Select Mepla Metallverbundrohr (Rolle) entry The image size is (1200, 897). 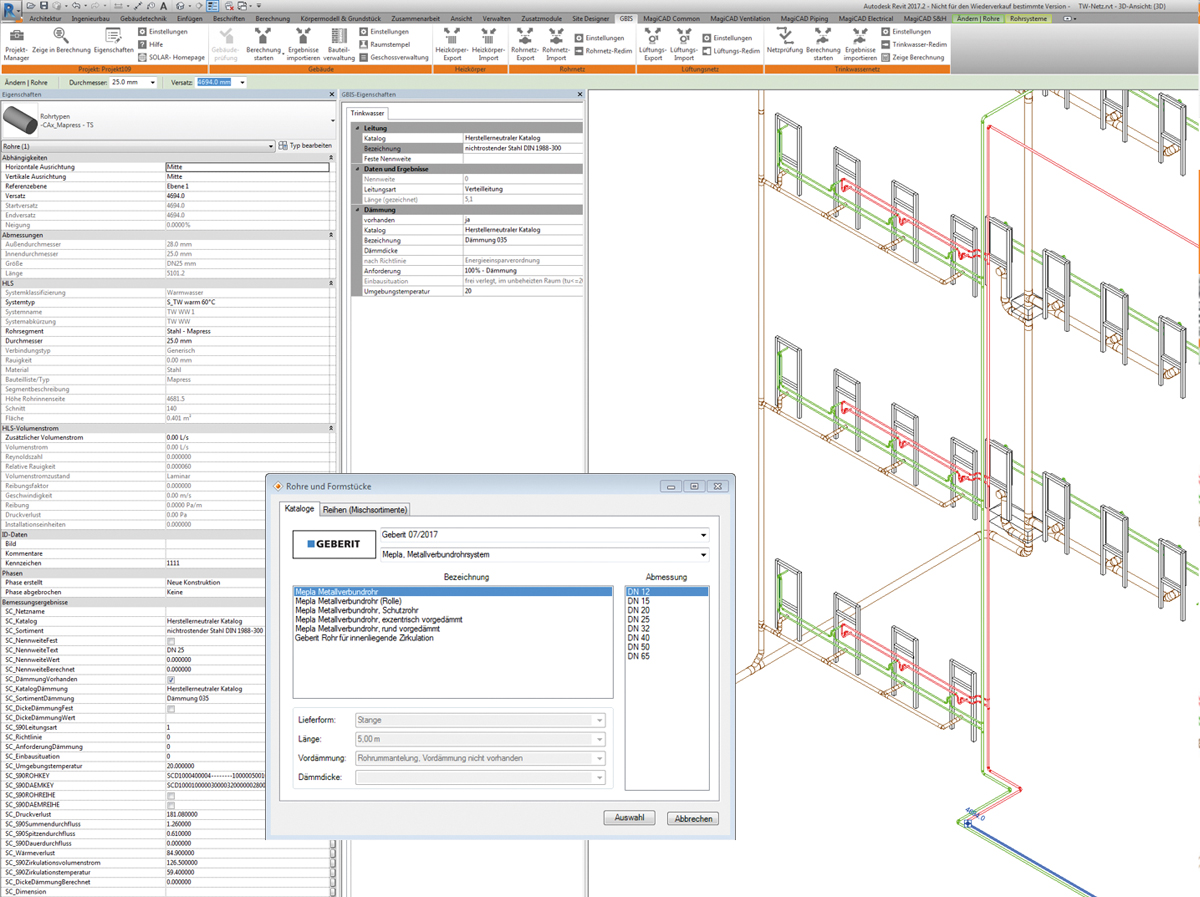click(346, 601)
